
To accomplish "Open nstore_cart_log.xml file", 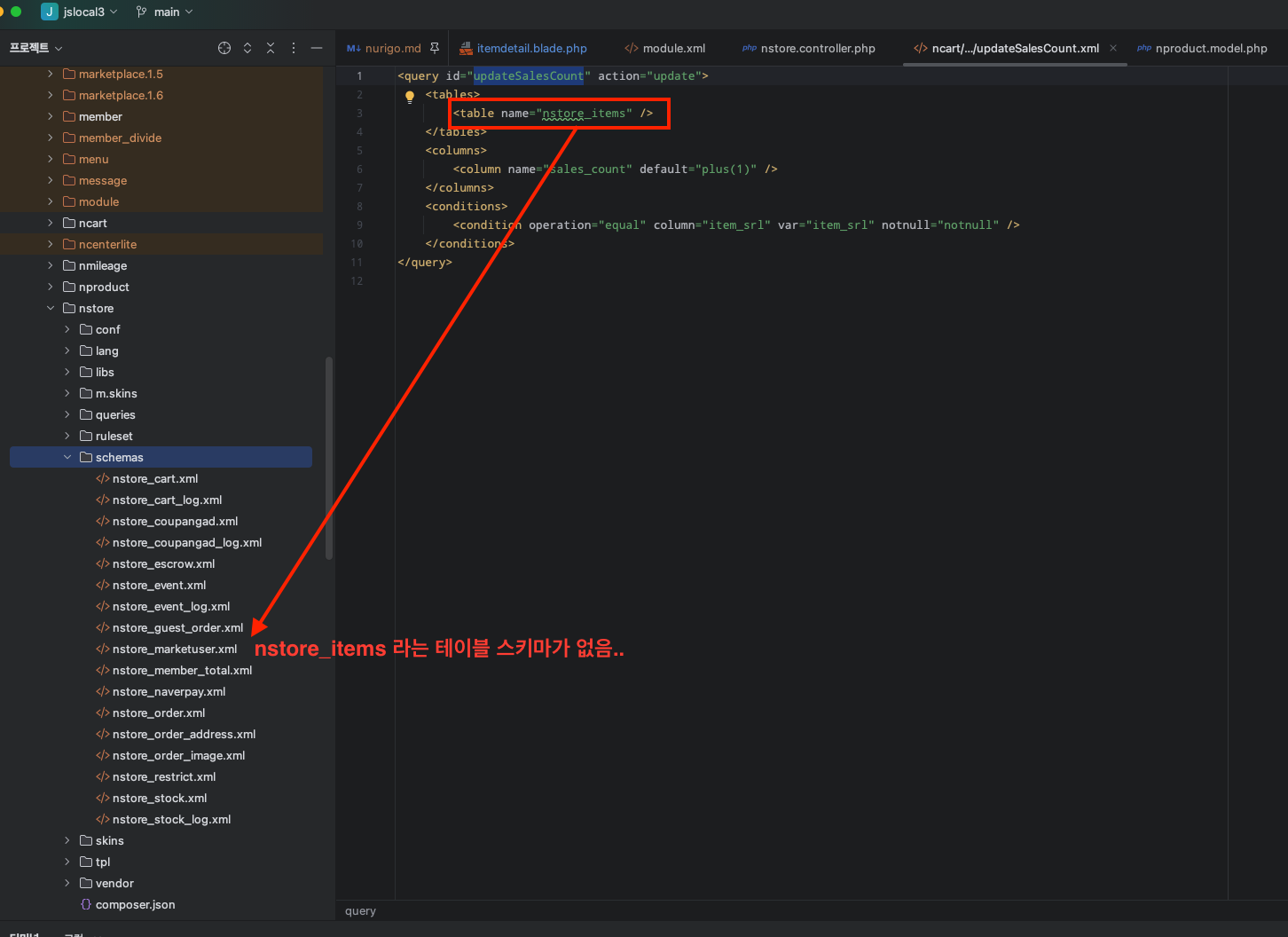I will click(159, 500).
